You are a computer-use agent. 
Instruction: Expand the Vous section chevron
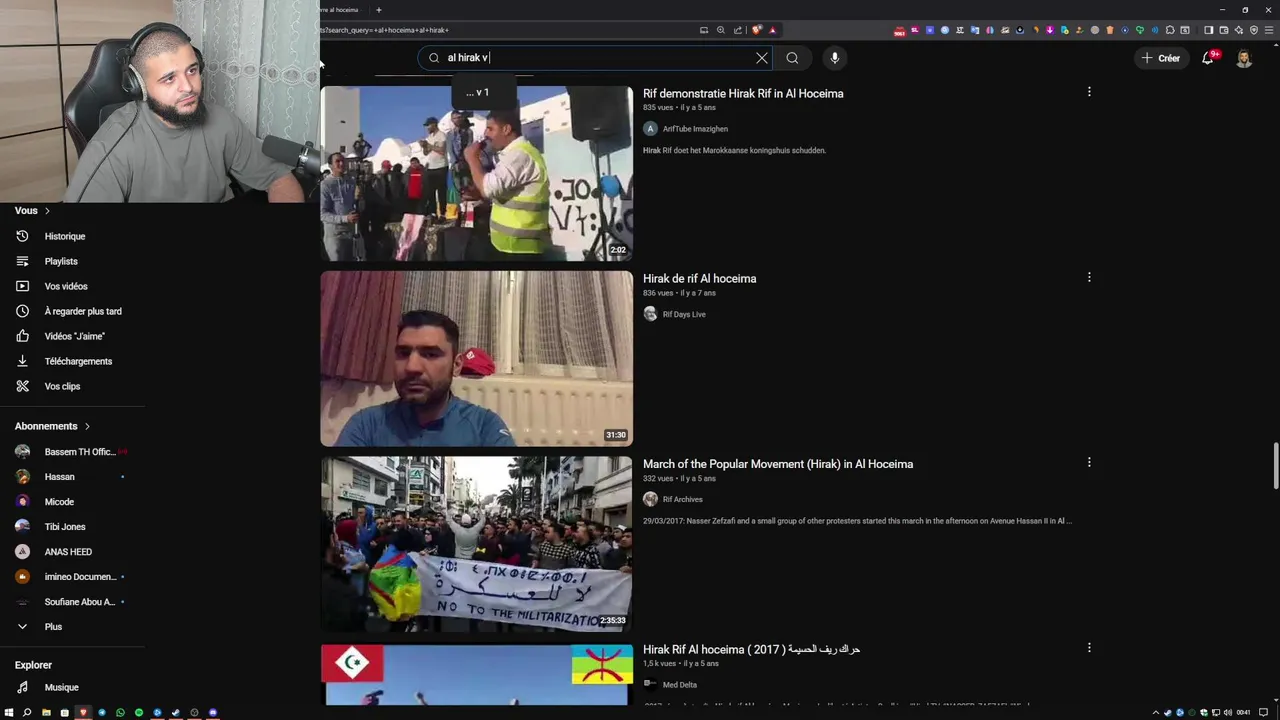pos(47,211)
